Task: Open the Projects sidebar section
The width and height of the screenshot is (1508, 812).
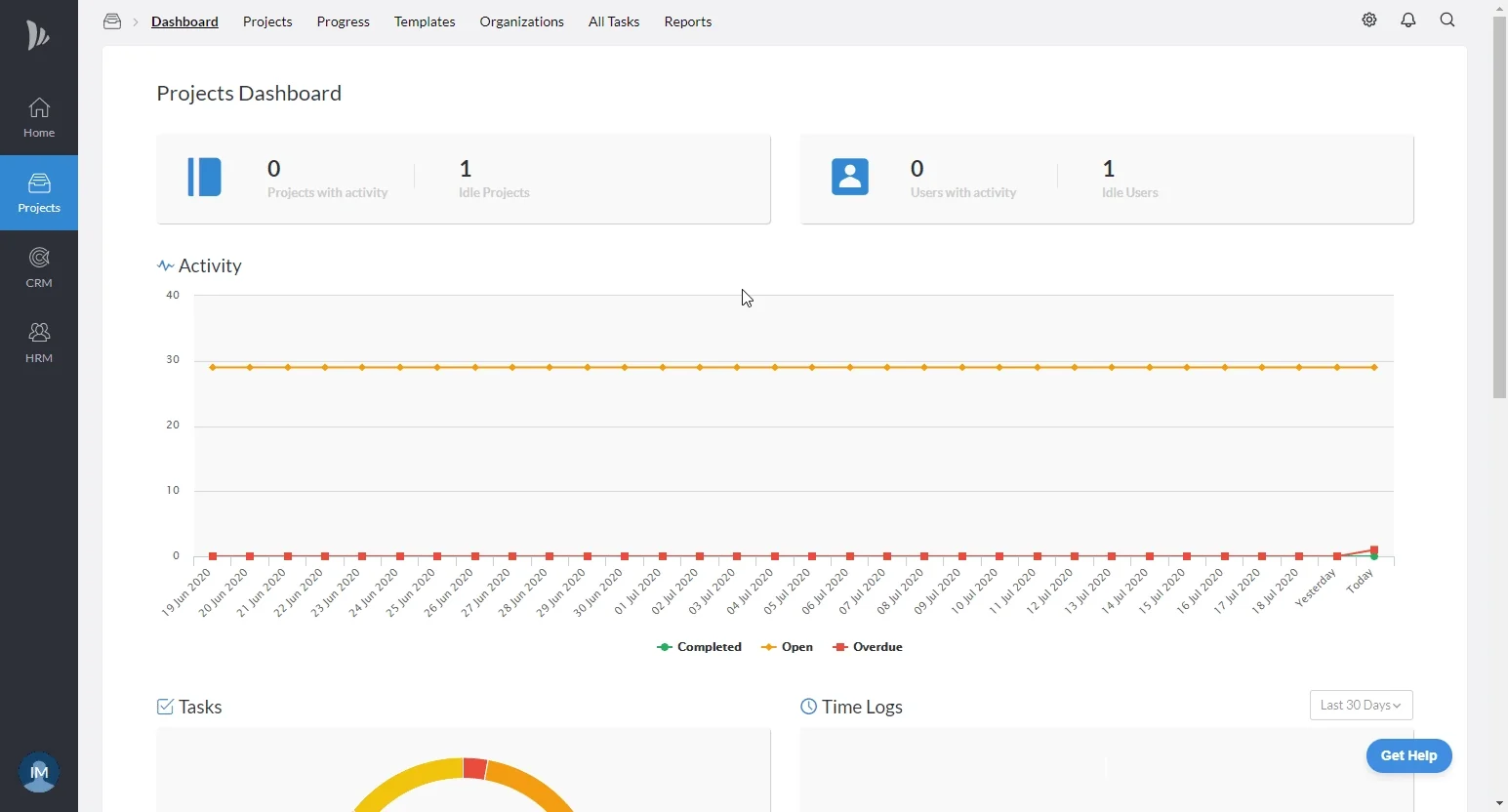Action: point(39,193)
